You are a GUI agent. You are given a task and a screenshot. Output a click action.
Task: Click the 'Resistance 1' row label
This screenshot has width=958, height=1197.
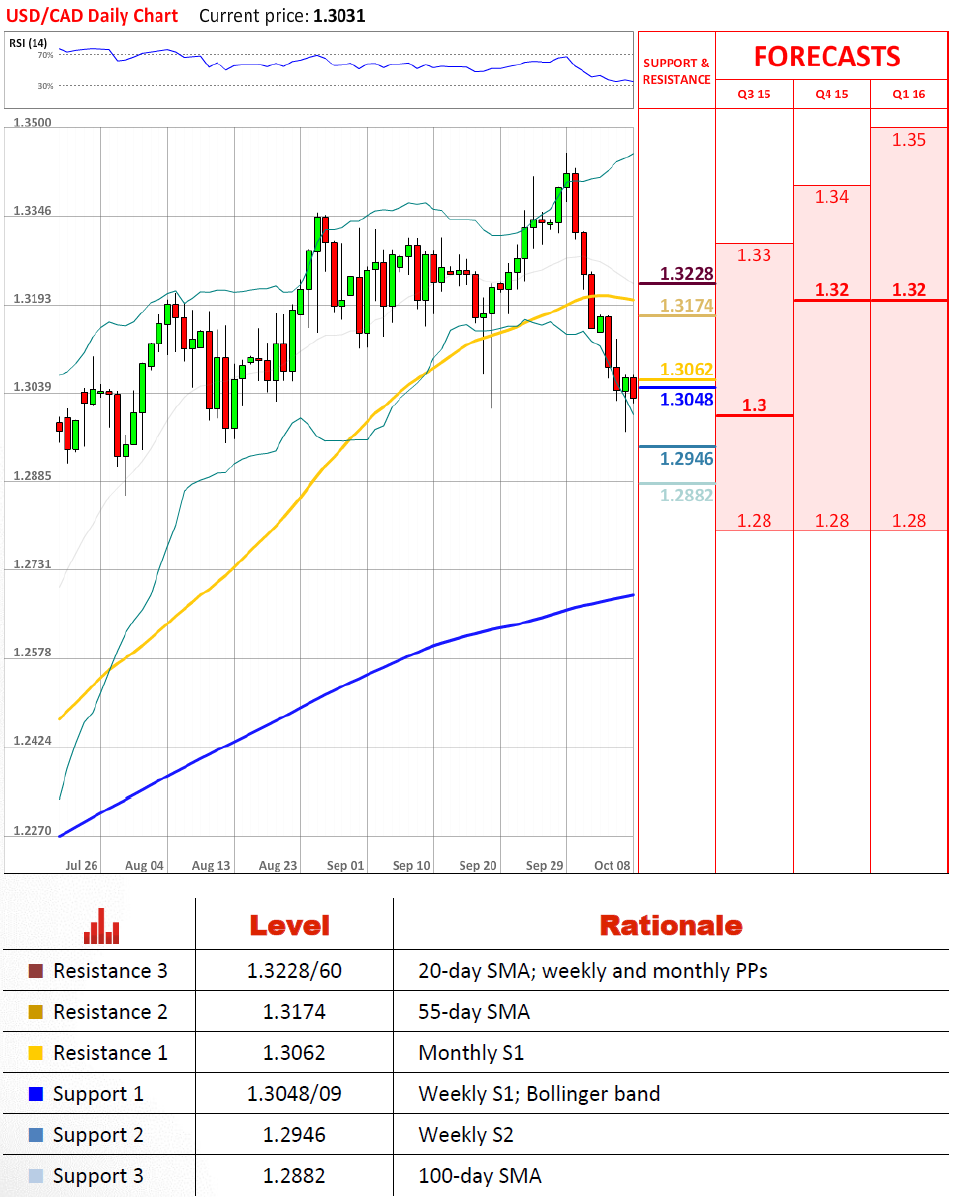coord(110,1053)
